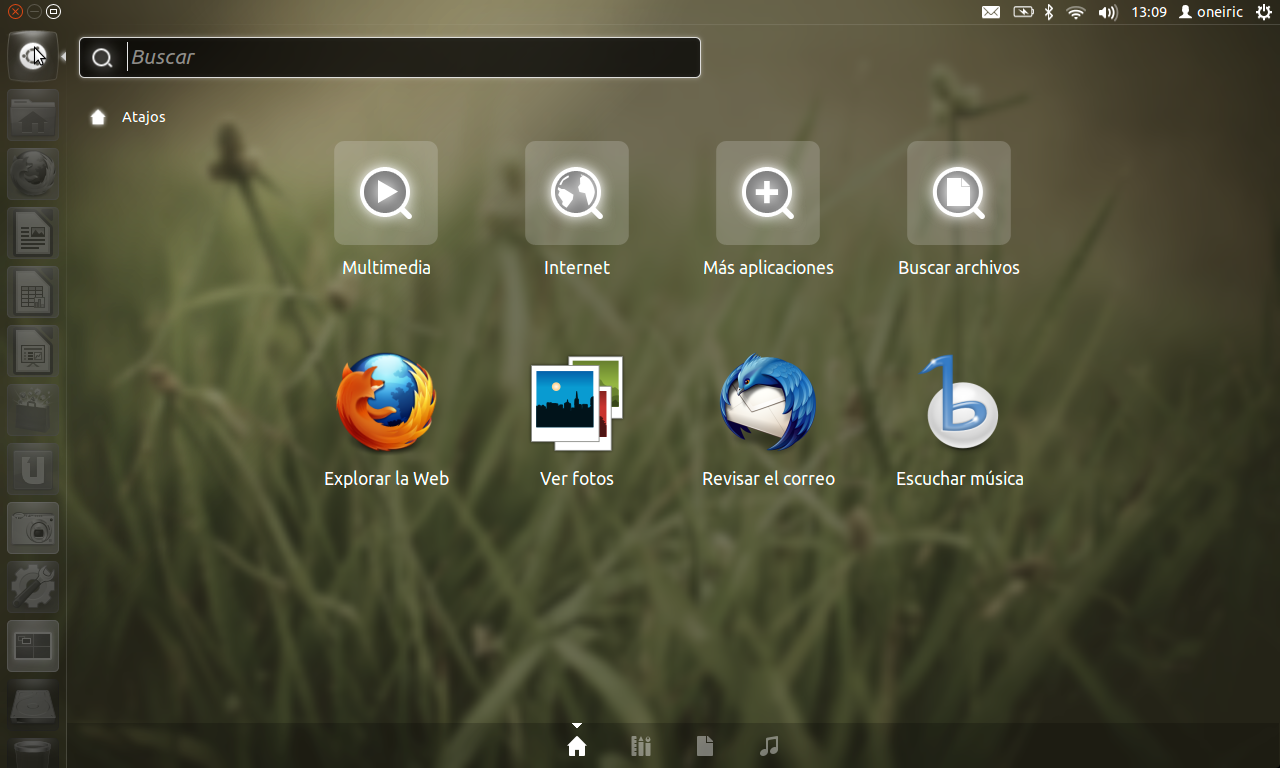
Task: Launch Firefox via Explorar la Web
Action: pos(386,403)
